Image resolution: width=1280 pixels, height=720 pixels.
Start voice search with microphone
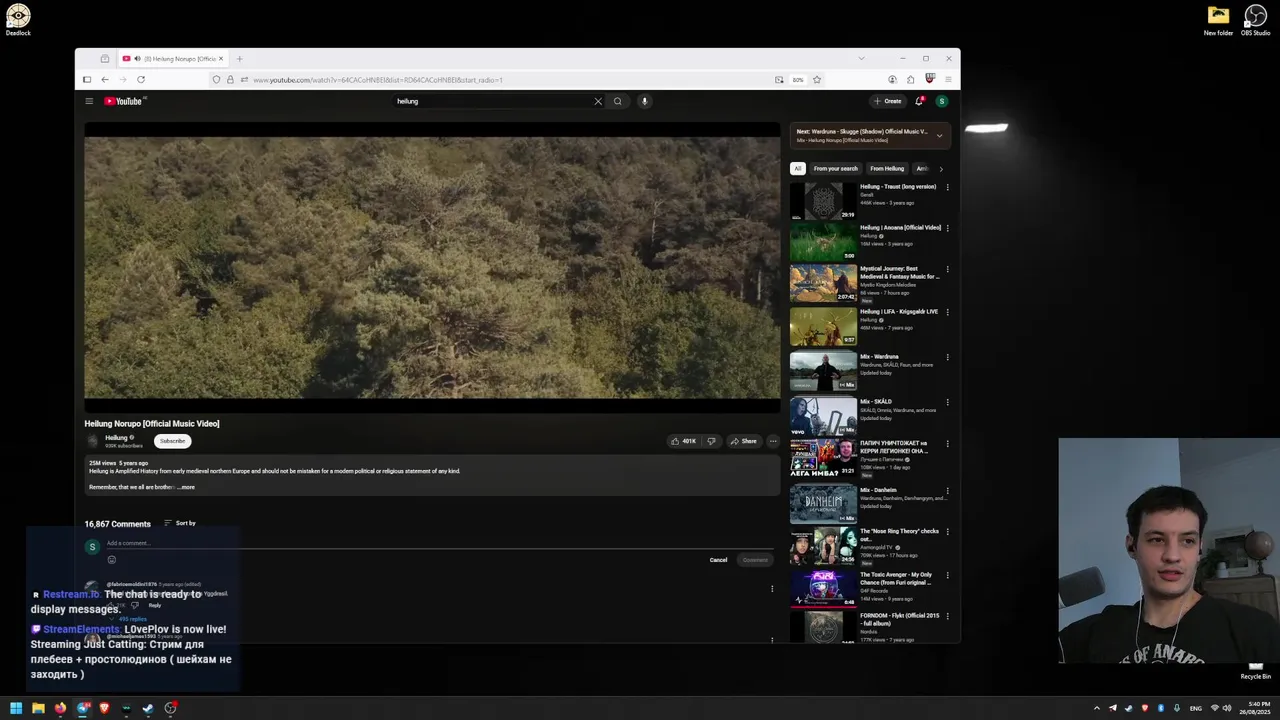(644, 101)
